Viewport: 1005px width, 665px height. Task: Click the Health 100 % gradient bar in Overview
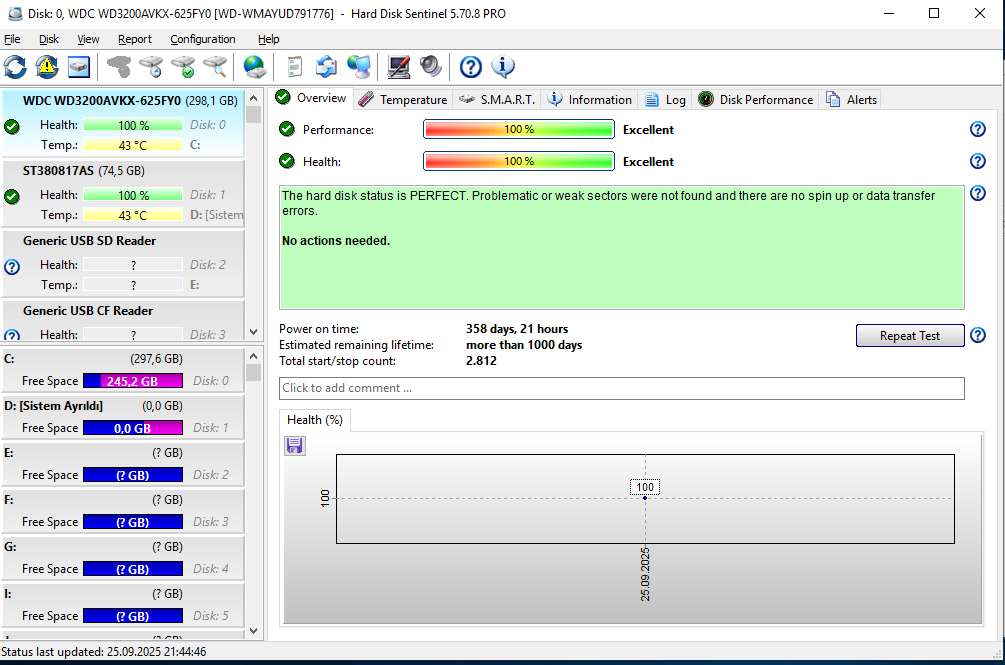[519, 161]
